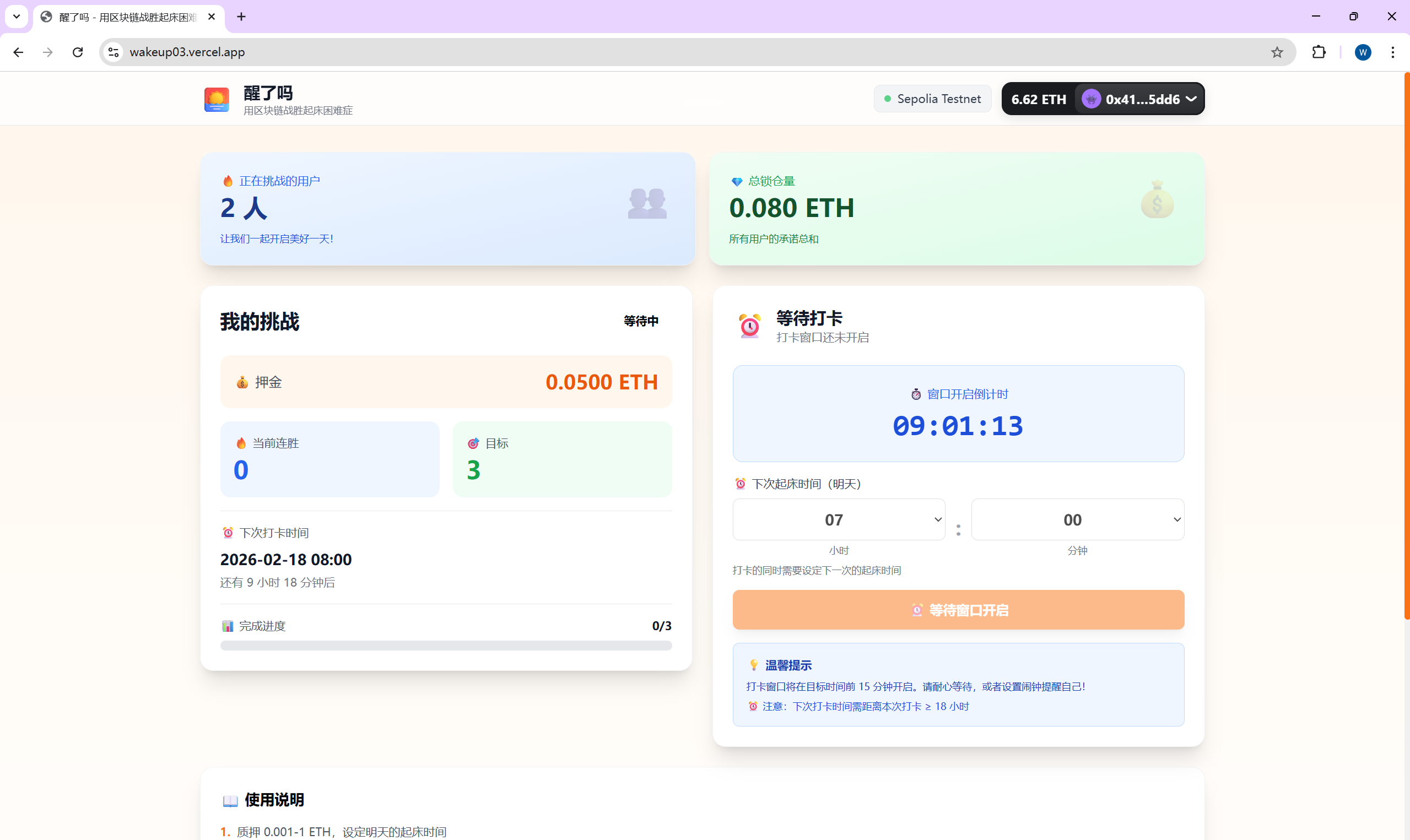Click the 我的挑战 heading
1410x840 pixels.
[x=260, y=322]
